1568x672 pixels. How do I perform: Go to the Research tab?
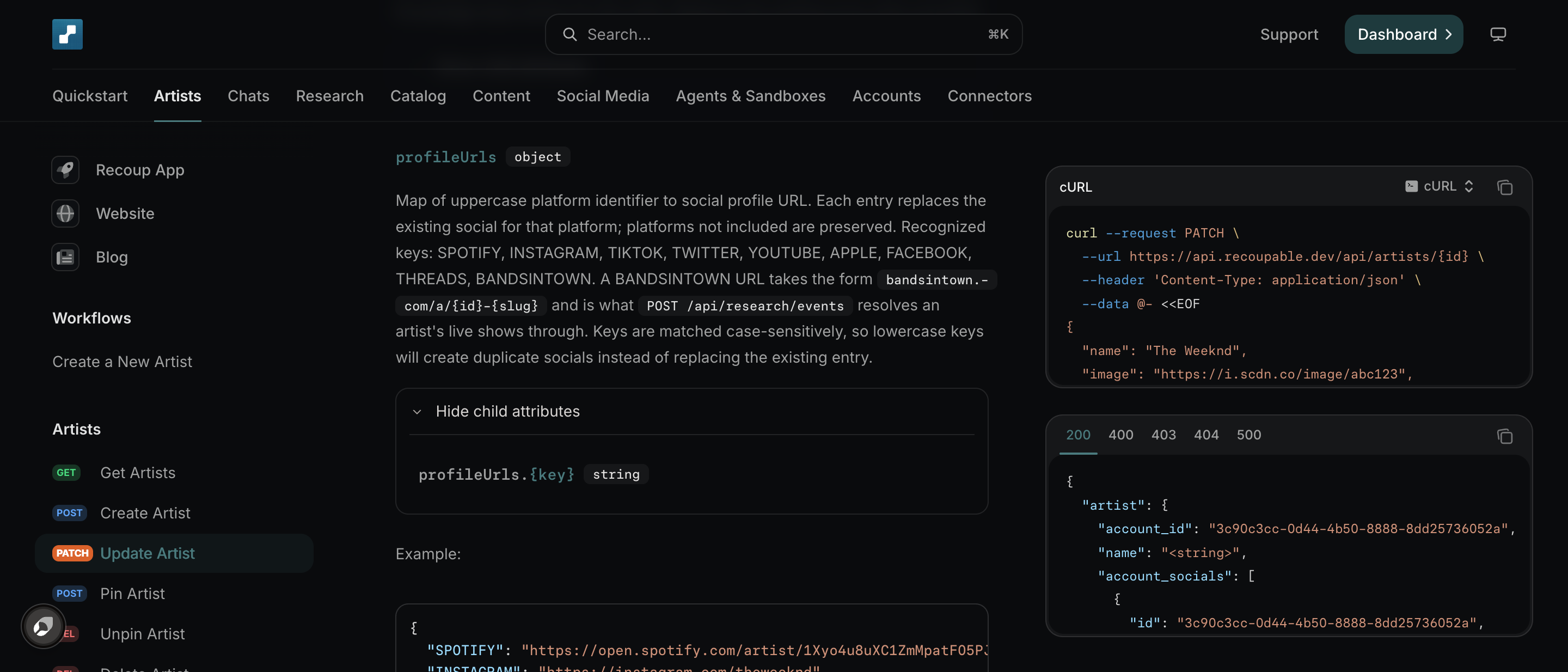[330, 95]
